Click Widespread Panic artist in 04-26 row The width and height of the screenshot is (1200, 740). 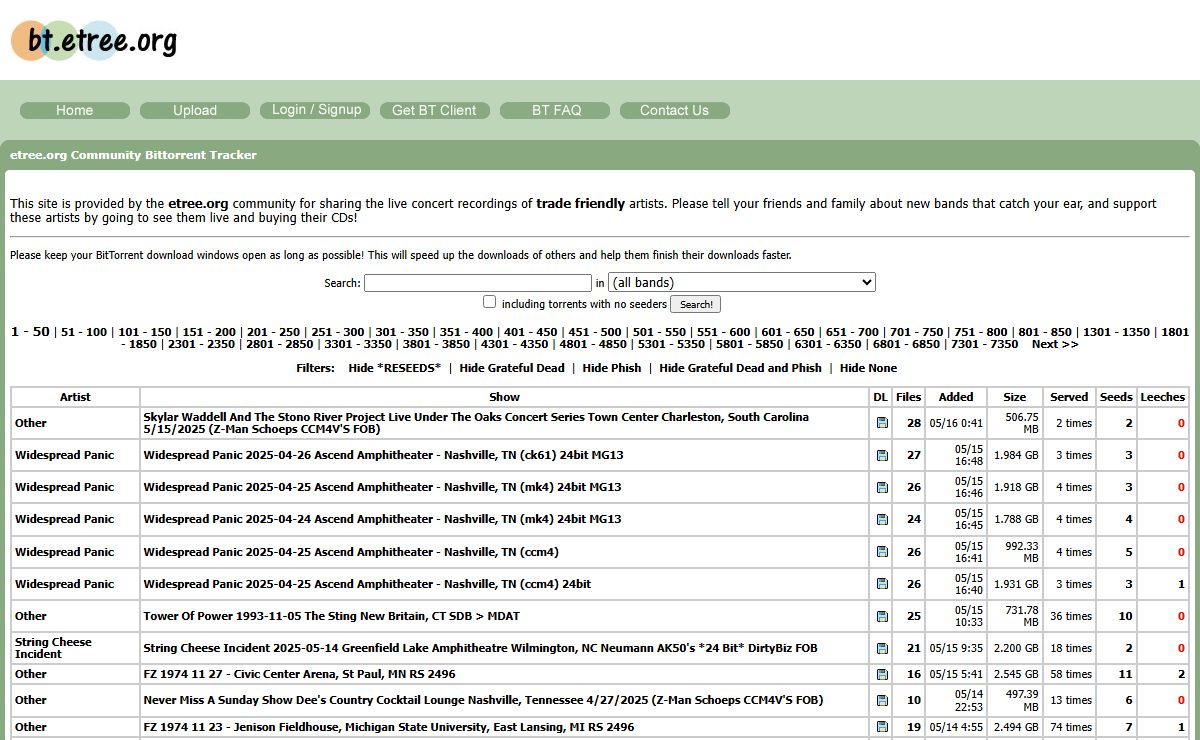click(64, 455)
